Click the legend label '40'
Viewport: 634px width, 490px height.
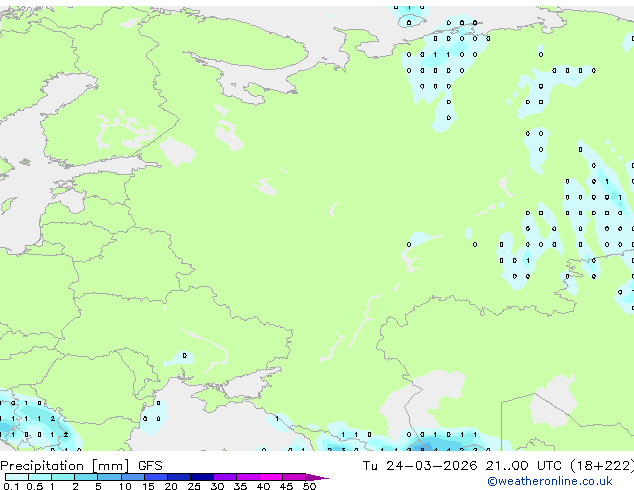(x=263, y=486)
